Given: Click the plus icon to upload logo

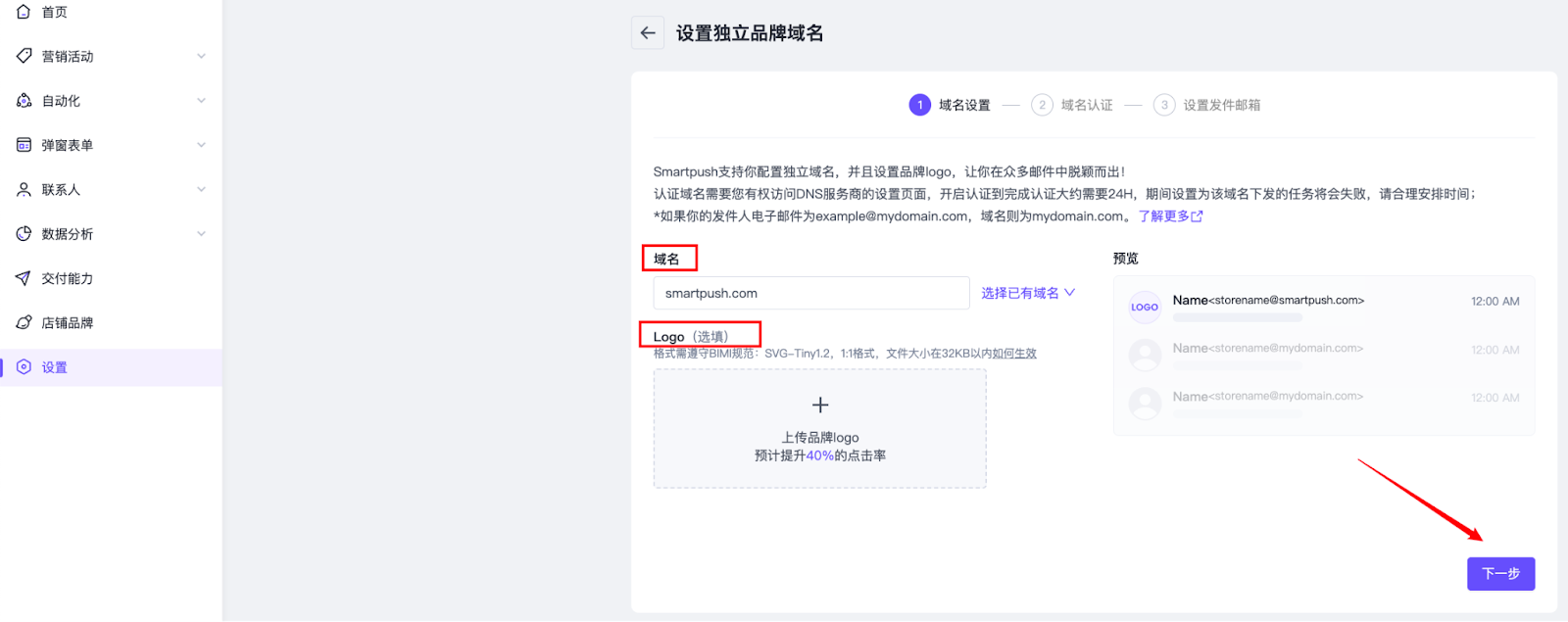Looking at the screenshot, I should [x=820, y=406].
